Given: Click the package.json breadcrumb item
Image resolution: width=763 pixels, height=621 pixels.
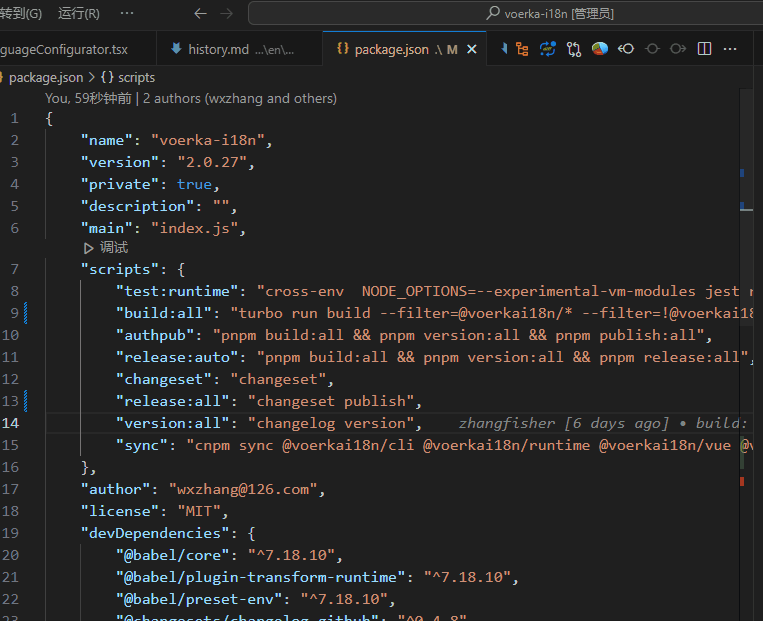Looking at the screenshot, I should [x=45, y=77].
